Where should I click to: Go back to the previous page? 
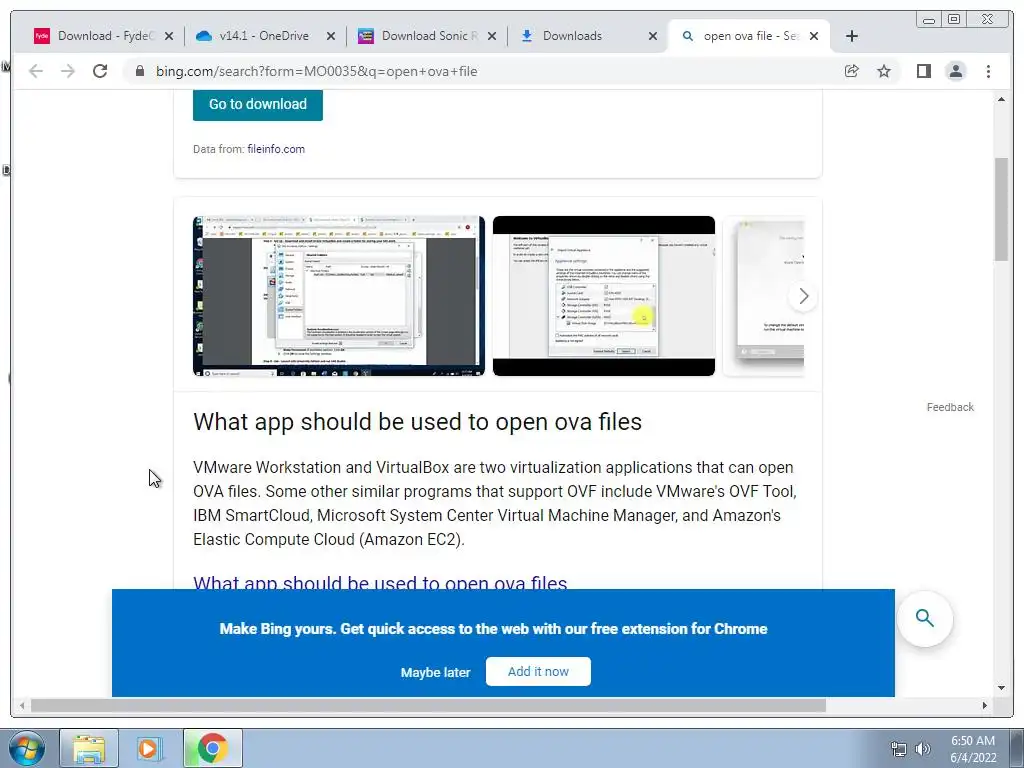[36, 71]
